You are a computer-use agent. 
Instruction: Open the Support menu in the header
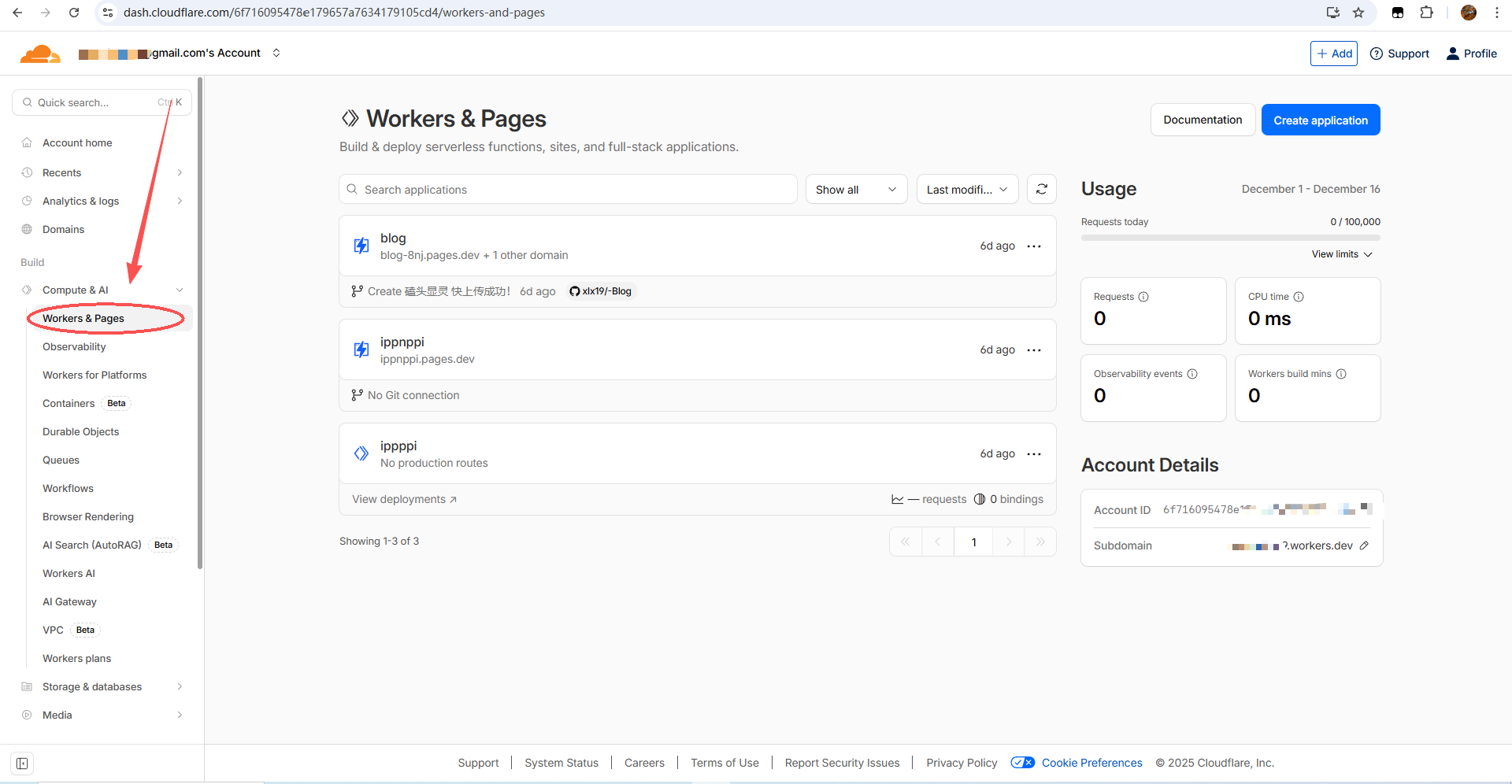[1399, 54]
